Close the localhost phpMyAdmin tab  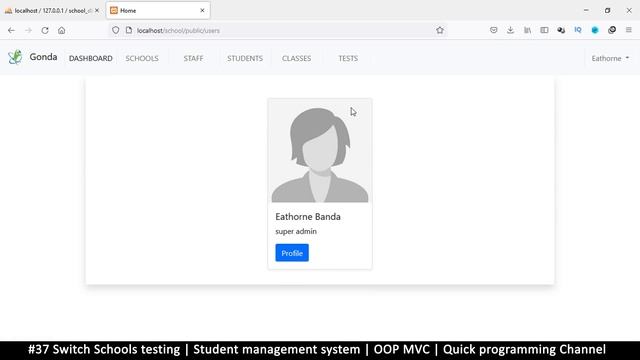97,11
